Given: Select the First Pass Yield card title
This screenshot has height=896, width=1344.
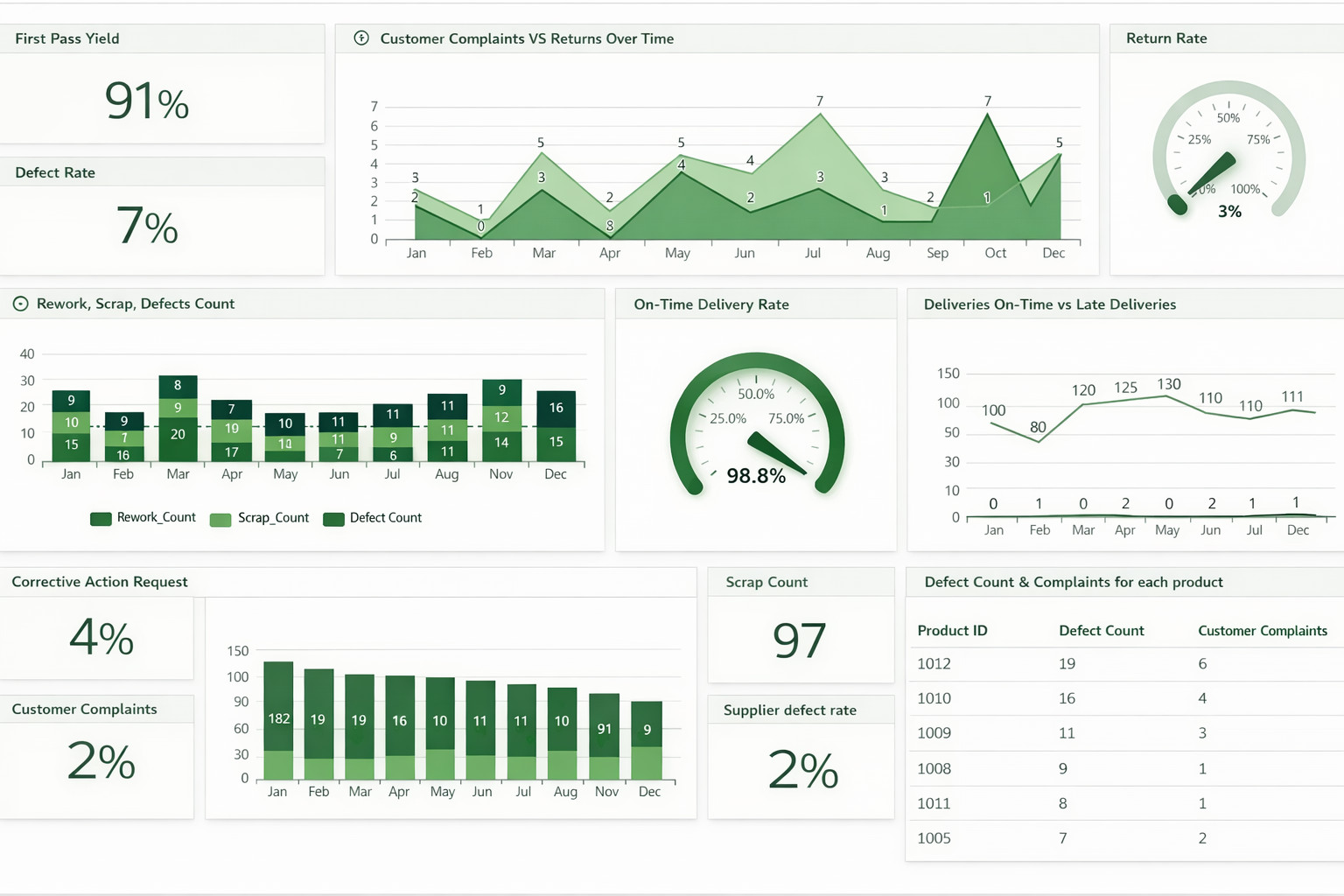Looking at the screenshot, I should (67, 38).
